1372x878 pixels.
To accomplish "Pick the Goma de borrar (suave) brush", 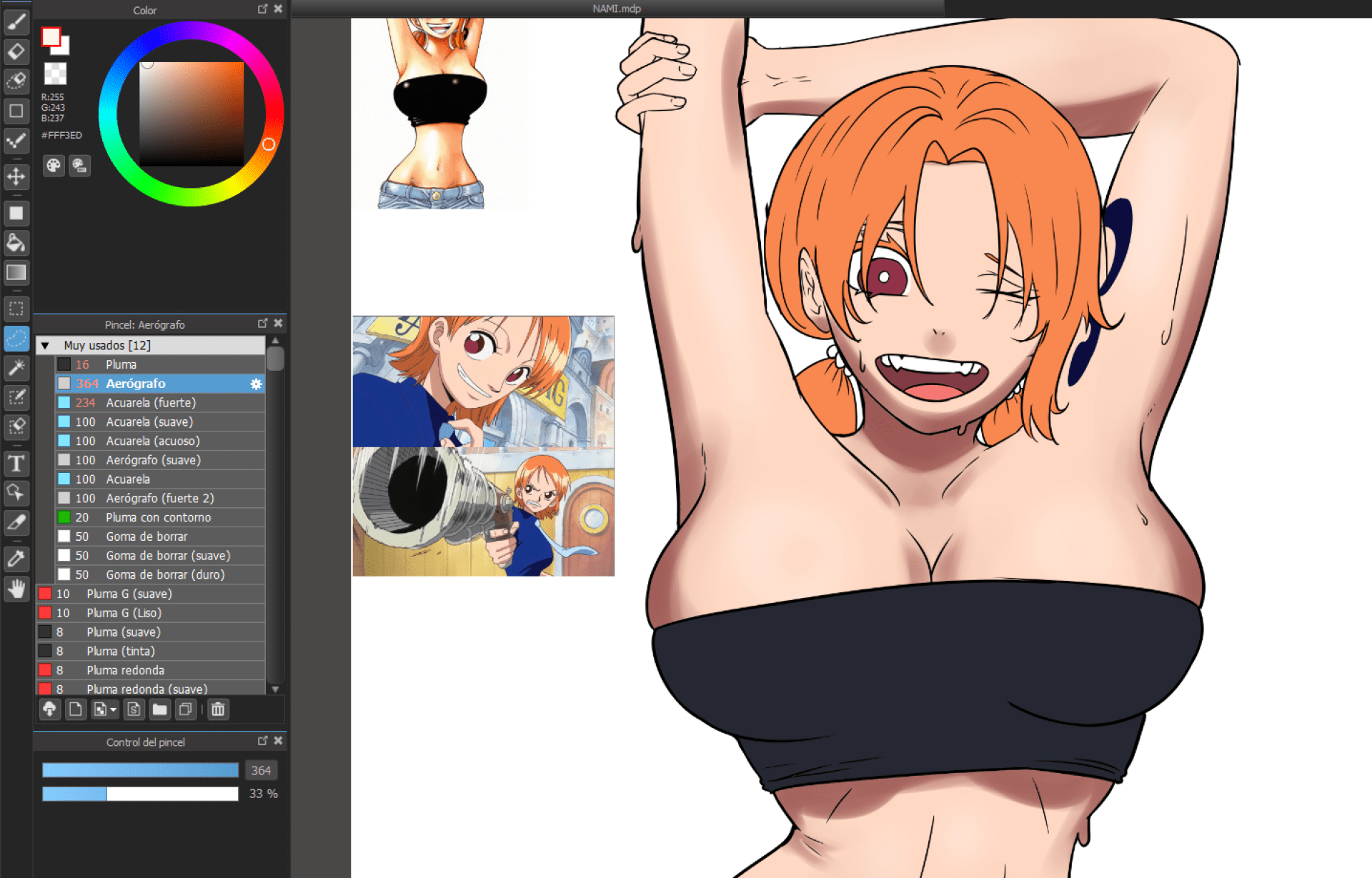I will (168, 556).
